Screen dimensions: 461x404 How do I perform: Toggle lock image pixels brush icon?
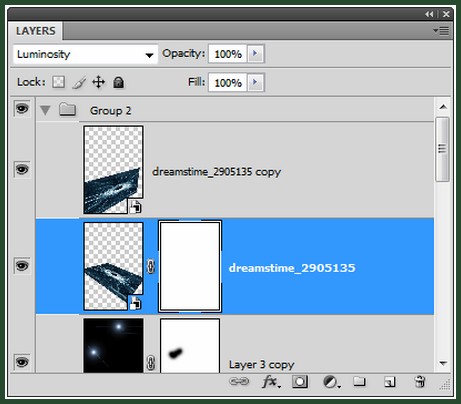tap(79, 82)
